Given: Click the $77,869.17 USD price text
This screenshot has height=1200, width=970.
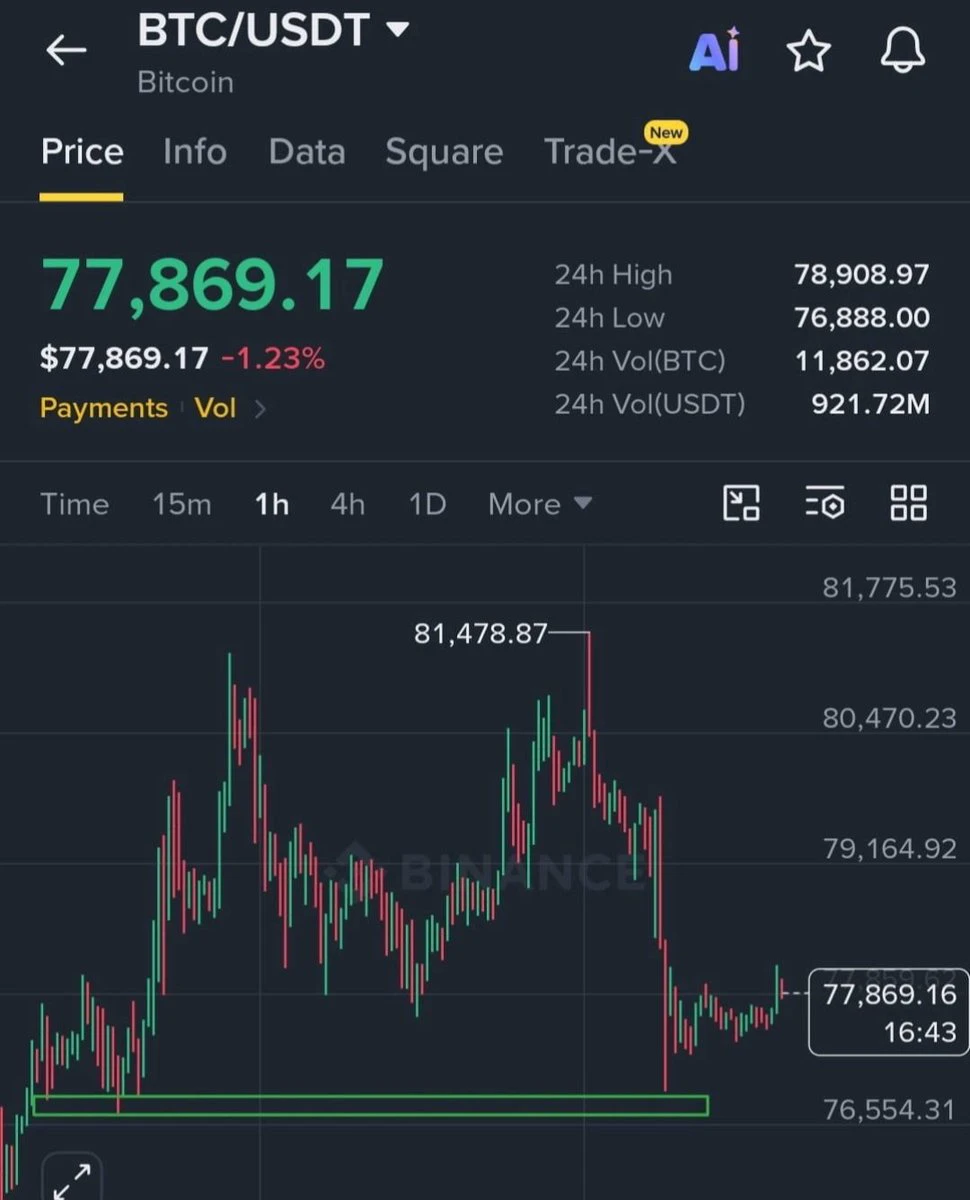Looking at the screenshot, I should (124, 359).
